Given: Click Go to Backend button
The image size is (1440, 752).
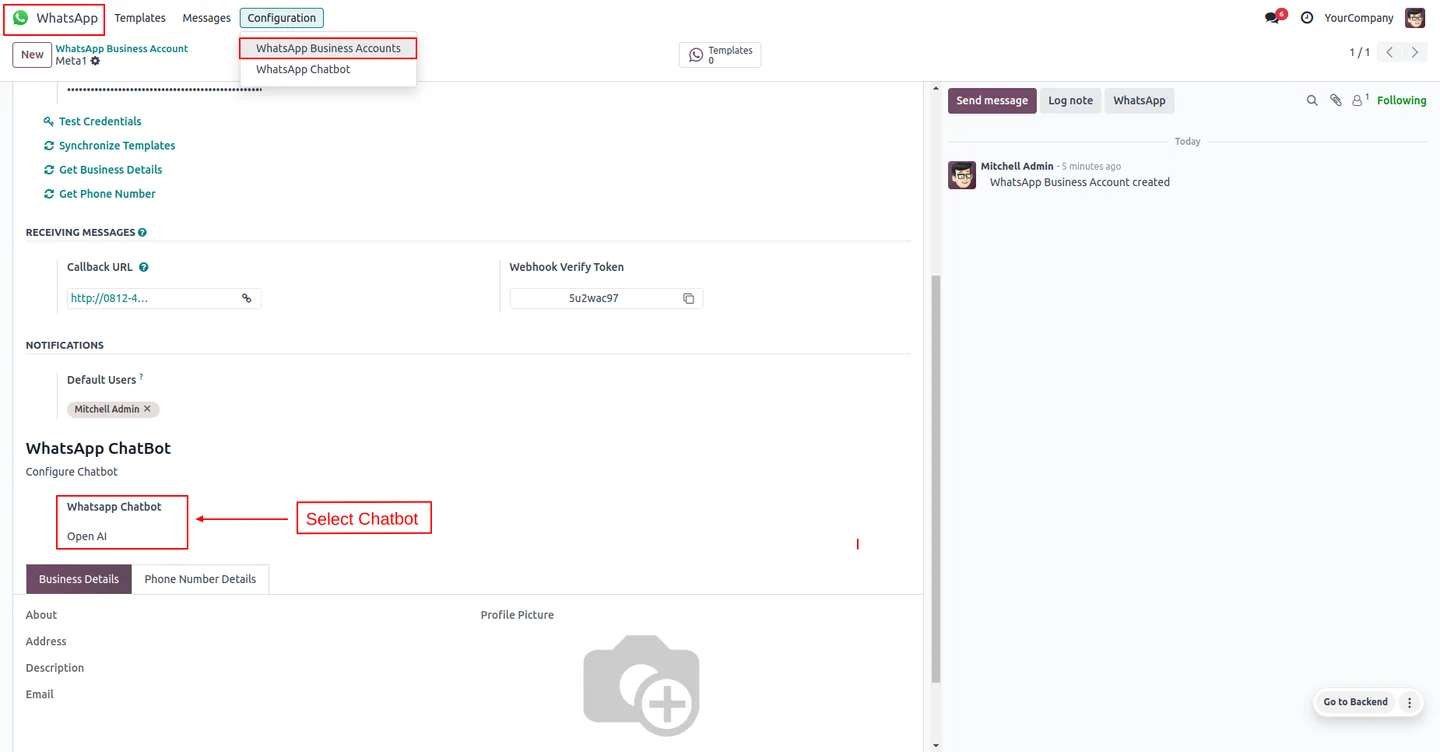Looking at the screenshot, I should [1355, 702].
